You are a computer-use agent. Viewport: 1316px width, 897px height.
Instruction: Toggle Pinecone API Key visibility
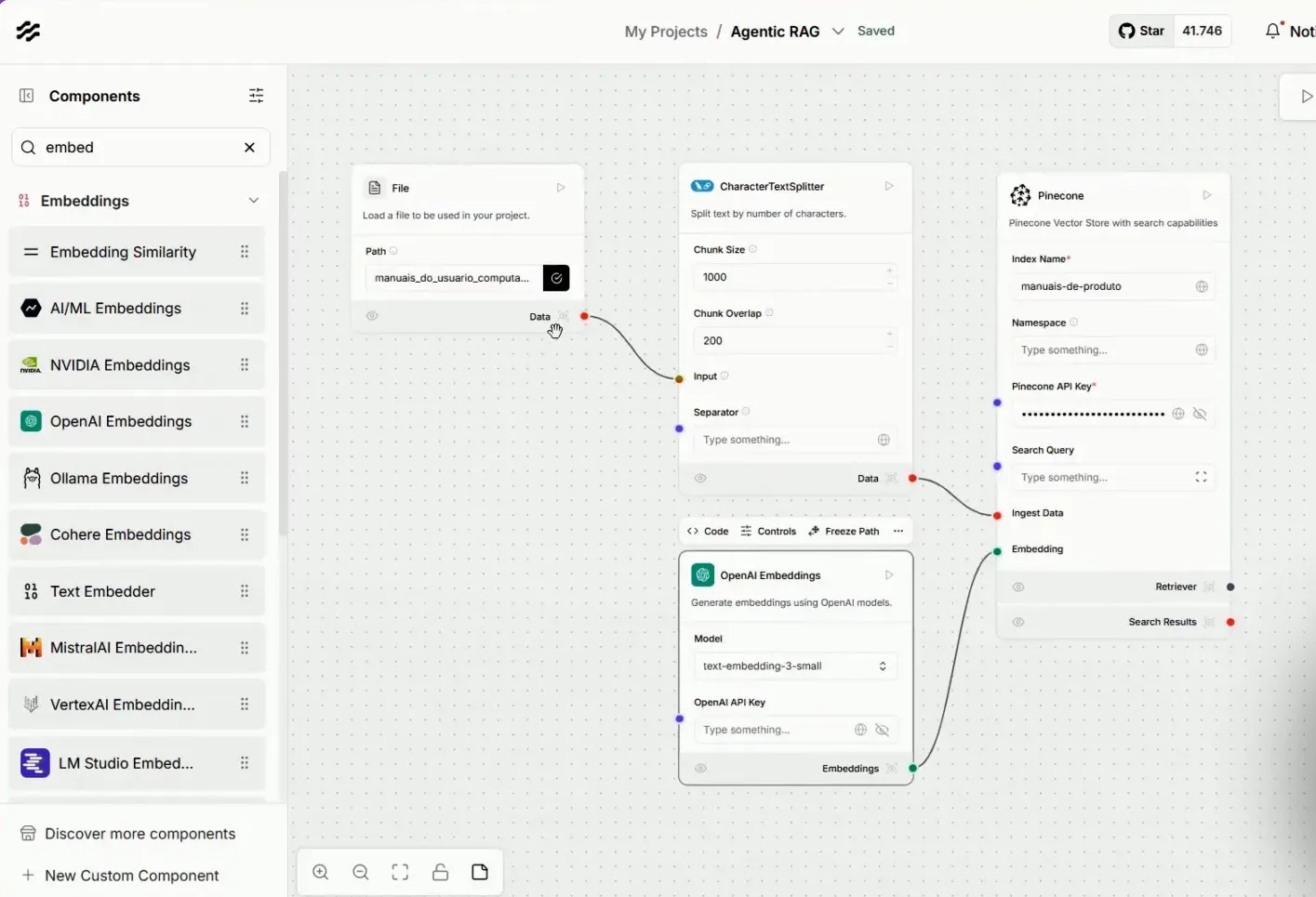pyautogui.click(x=1200, y=414)
